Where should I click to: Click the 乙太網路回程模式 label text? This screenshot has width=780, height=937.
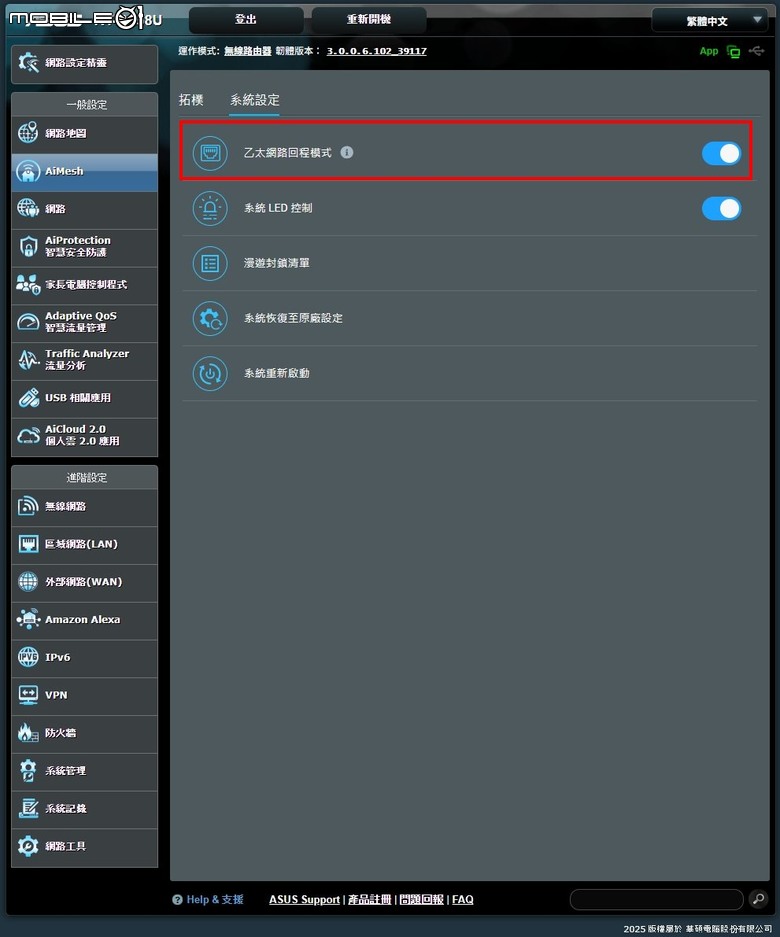coord(287,153)
